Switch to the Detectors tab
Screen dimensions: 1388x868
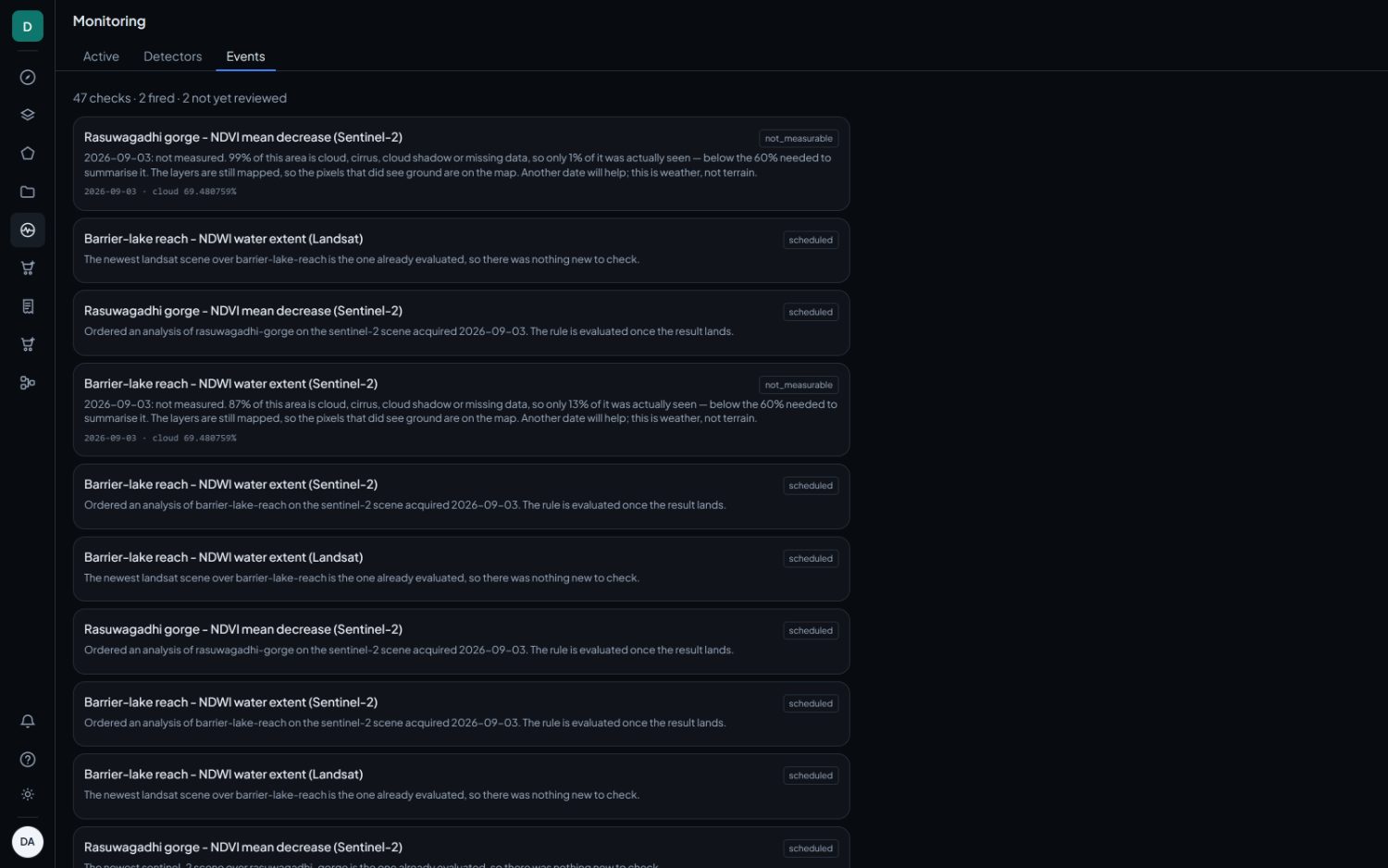172,56
